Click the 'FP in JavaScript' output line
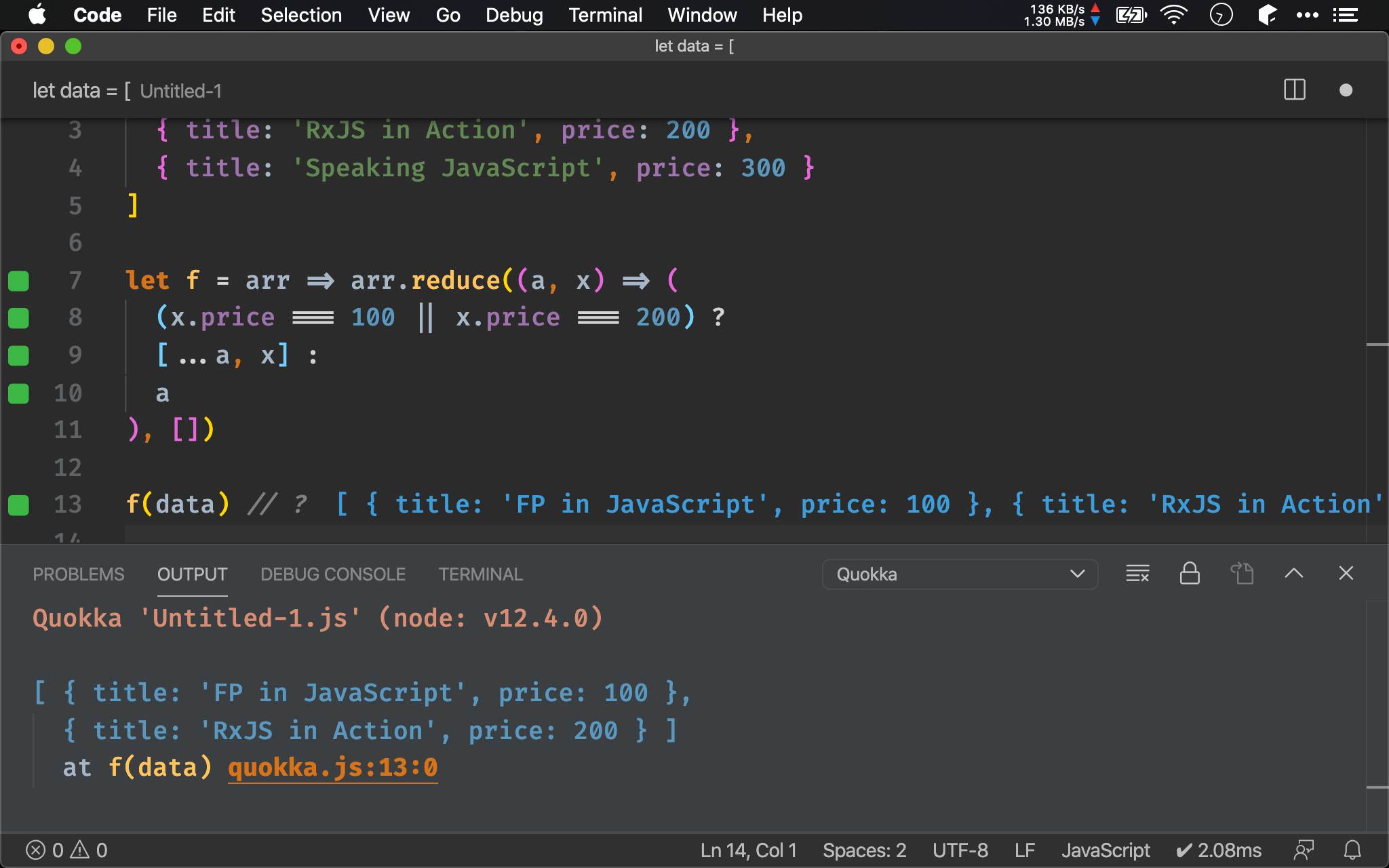The width and height of the screenshot is (1389, 868). (362, 693)
